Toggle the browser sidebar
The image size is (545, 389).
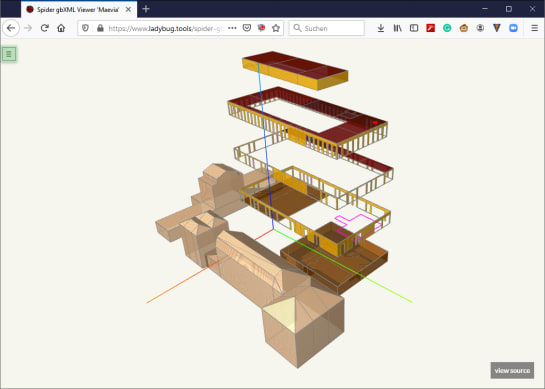[x=414, y=28]
